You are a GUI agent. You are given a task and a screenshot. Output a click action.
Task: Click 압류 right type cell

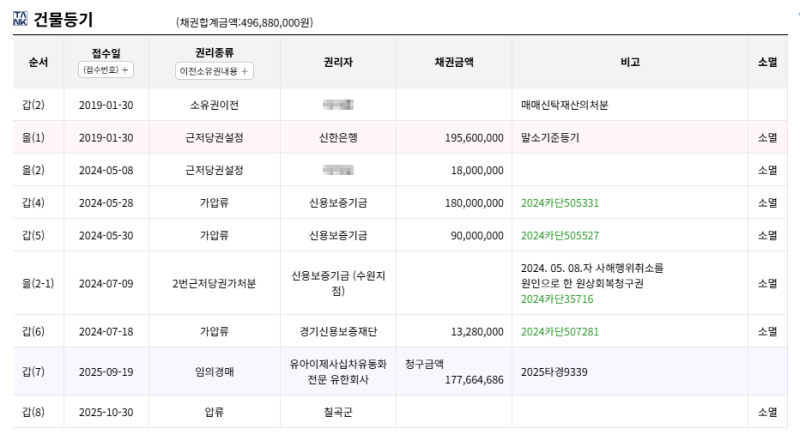coord(214,412)
